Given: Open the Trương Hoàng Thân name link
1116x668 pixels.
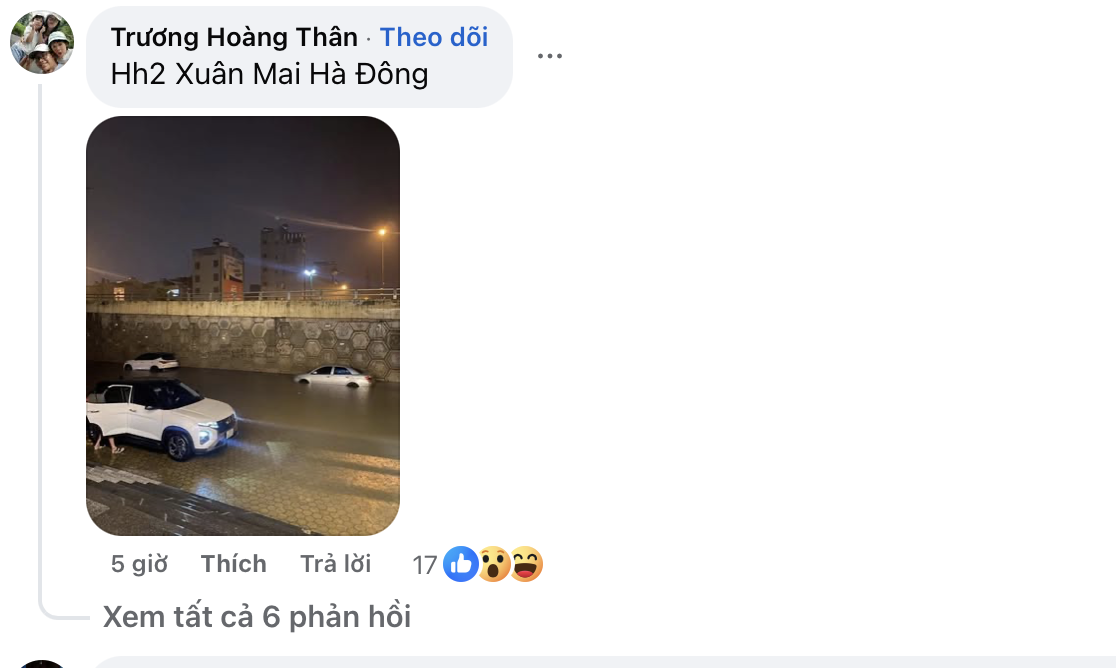Looking at the screenshot, I should click(x=234, y=37).
